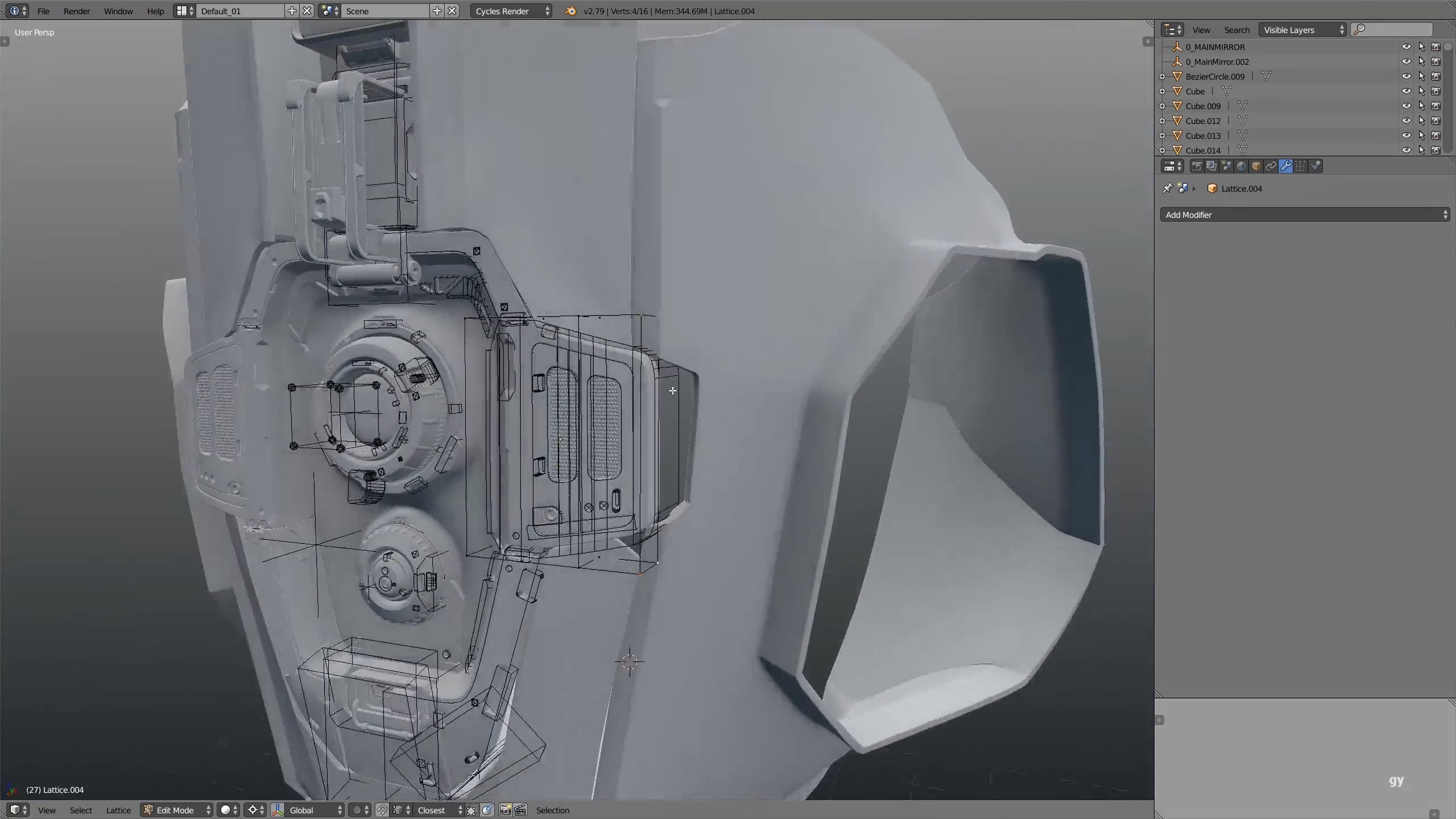Image resolution: width=1456 pixels, height=819 pixels.
Task: Open the Cycles Render engine dropdown
Action: pyautogui.click(x=506, y=11)
